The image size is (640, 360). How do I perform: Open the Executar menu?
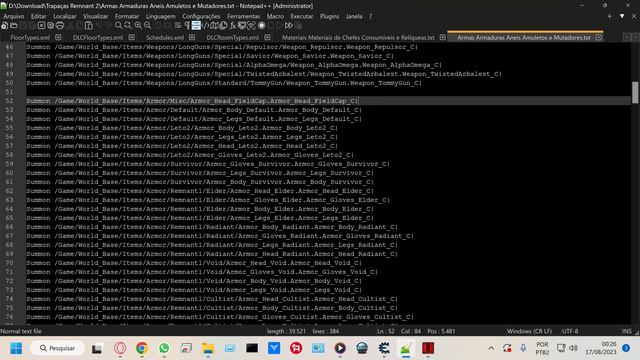(x=302, y=16)
